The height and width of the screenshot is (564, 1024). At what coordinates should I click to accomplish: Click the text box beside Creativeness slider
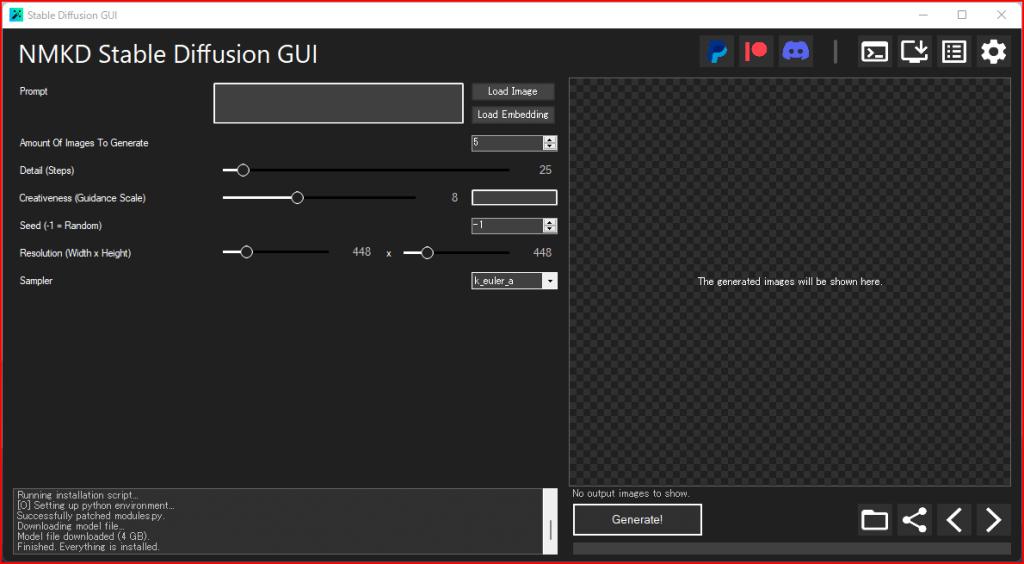tap(514, 197)
